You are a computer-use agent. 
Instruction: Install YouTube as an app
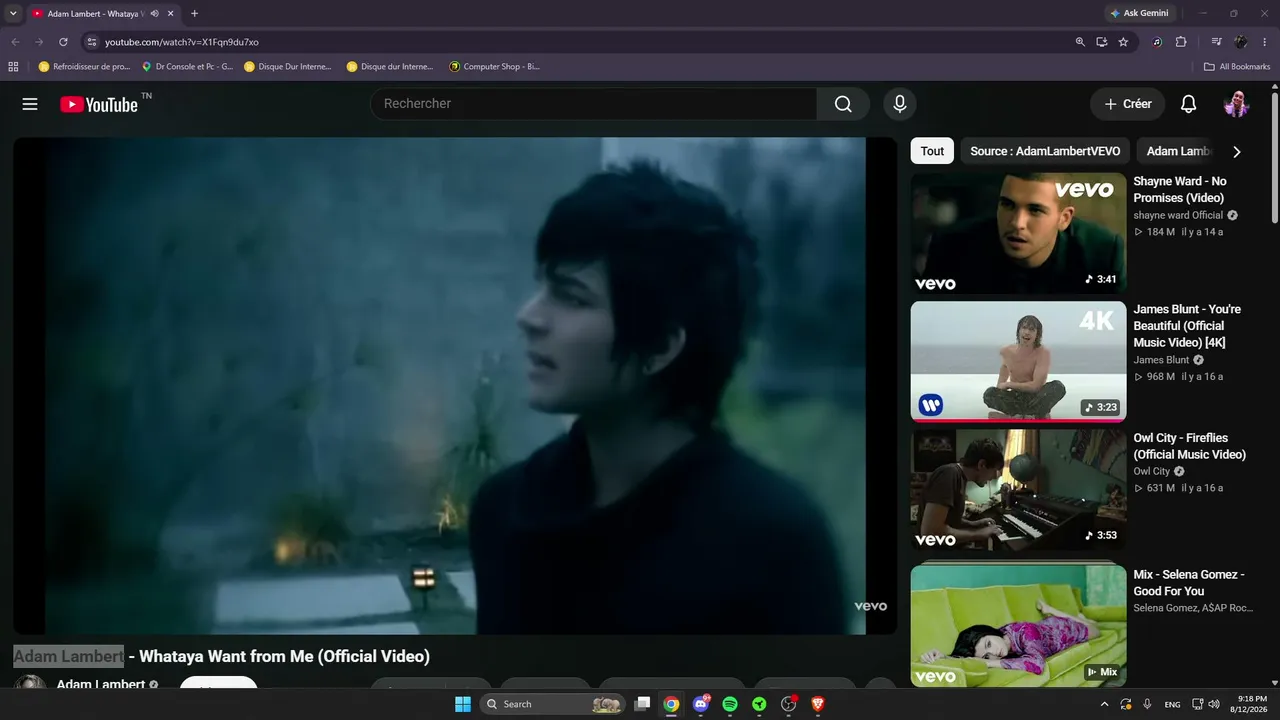[1101, 42]
